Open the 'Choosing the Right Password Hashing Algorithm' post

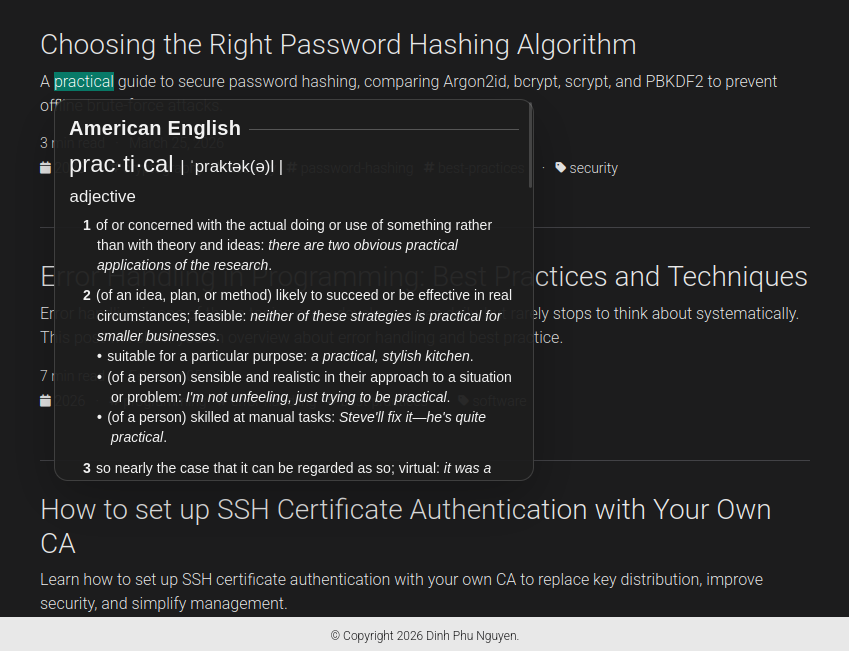[x=338, y=45]
